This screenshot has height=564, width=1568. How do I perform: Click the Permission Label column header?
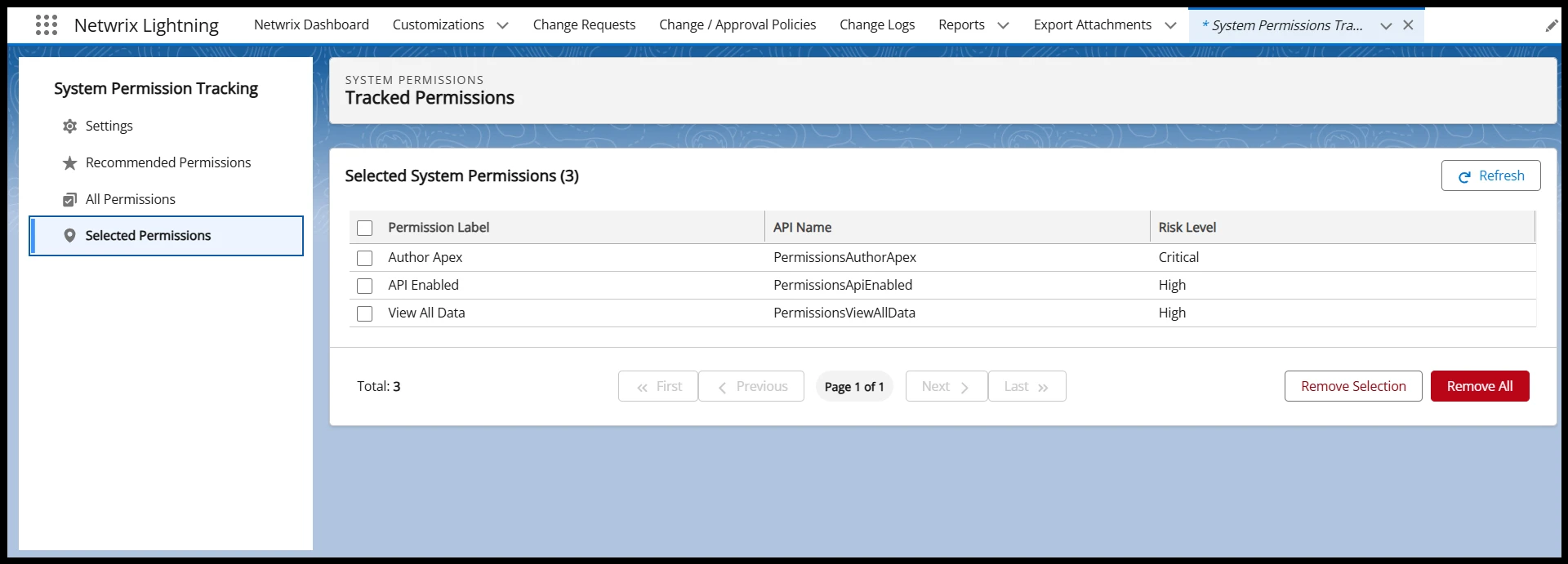[439, 228]
